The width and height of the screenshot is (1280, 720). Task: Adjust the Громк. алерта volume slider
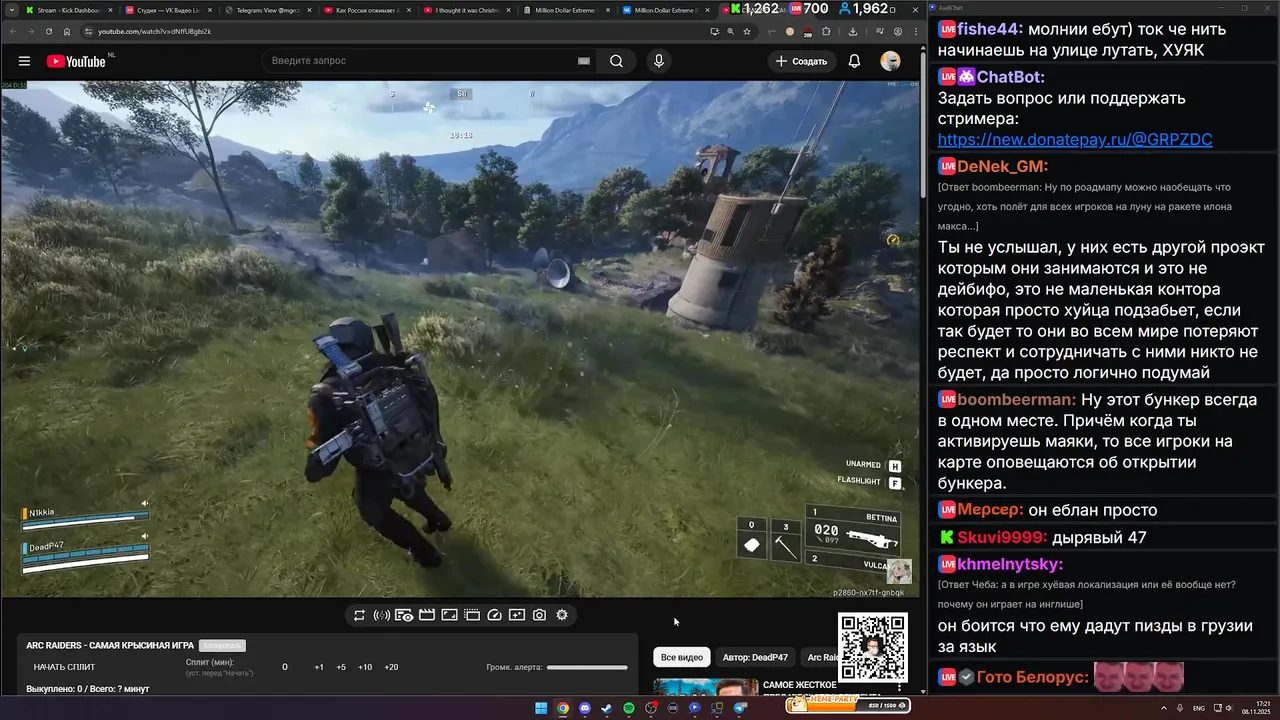point(587,667)
